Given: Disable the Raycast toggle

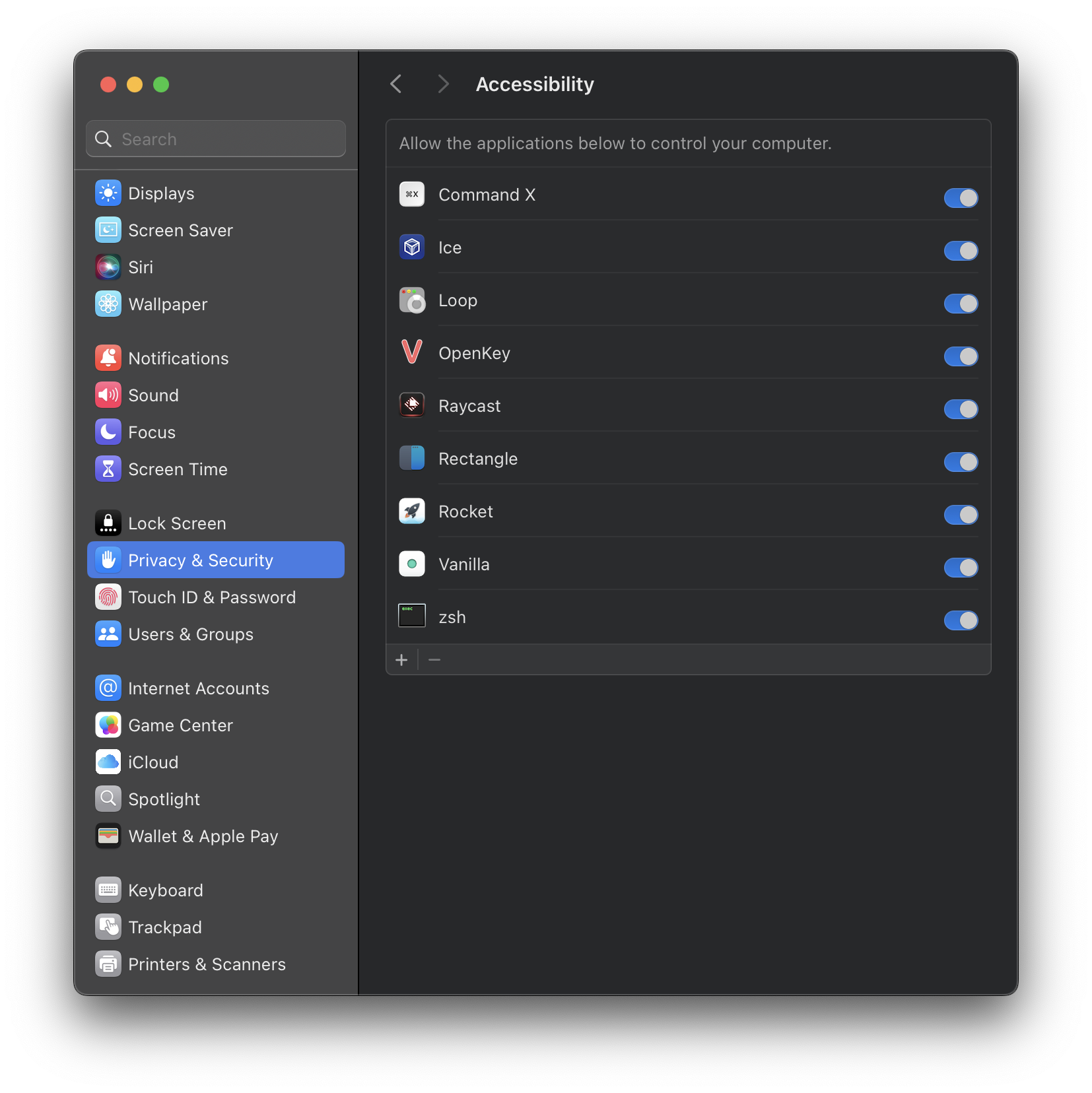Looking at the screenshot, I should (x=961, y=409).
